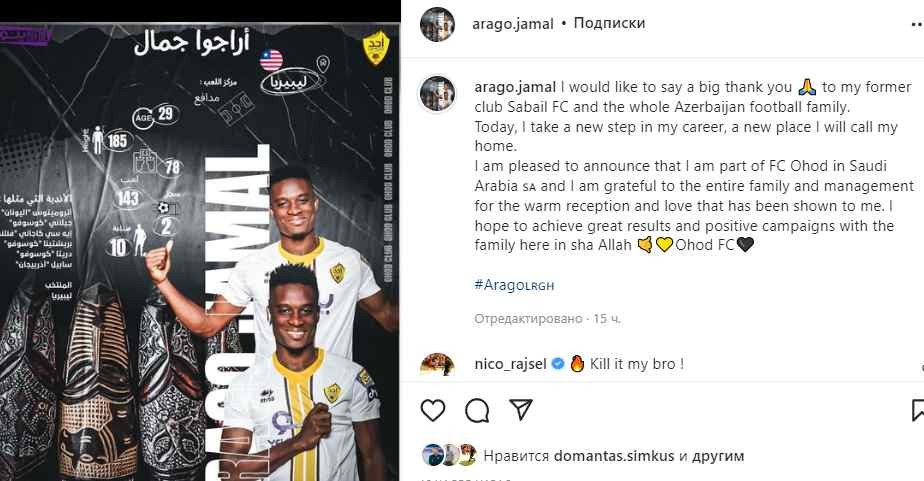Click the Подписки following button
This screenshot has height=481, width=924.
(609, 23)
